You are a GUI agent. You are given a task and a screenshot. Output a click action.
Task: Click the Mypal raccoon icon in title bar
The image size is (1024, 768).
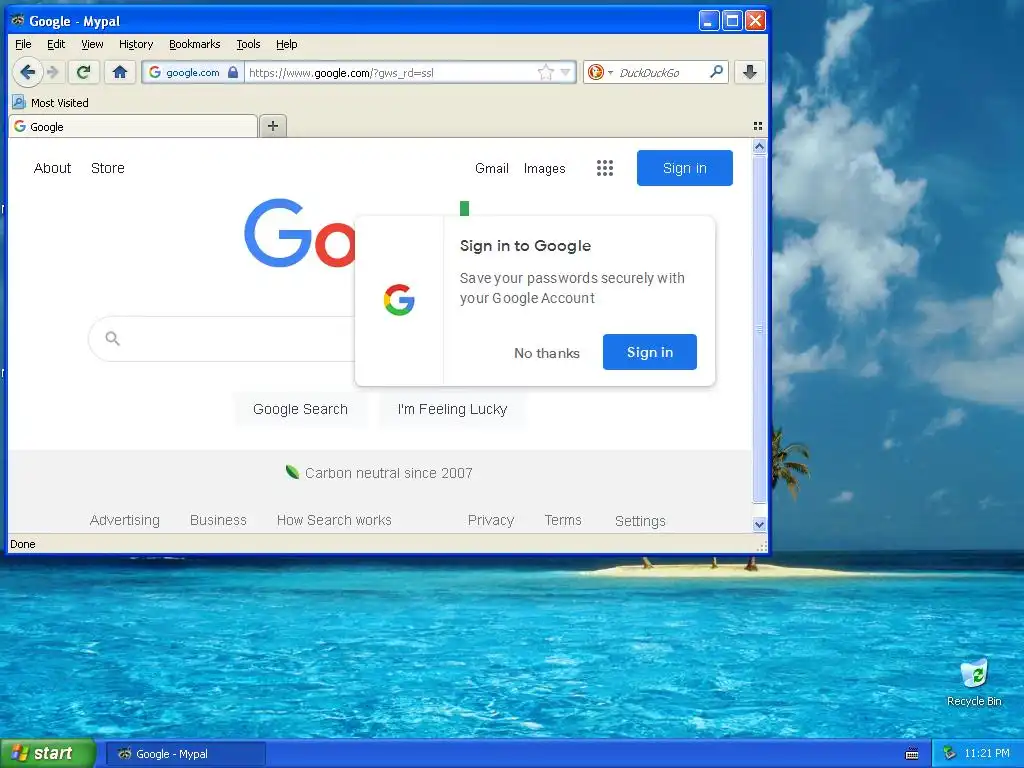coord(18,20)
